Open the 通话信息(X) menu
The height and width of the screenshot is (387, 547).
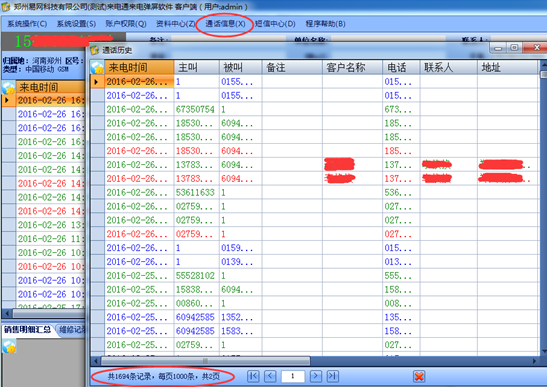click(x=225, y=24)
